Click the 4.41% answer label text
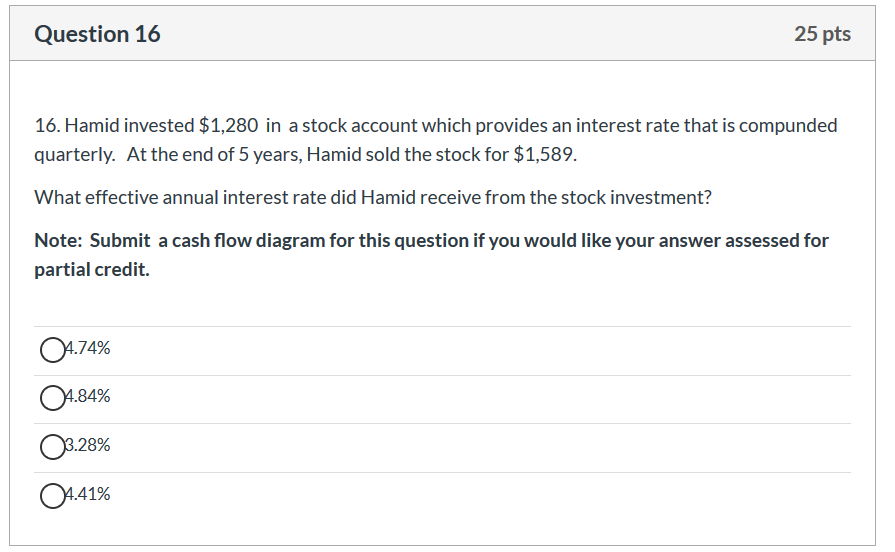895x552 pixels. coord(87,494)
